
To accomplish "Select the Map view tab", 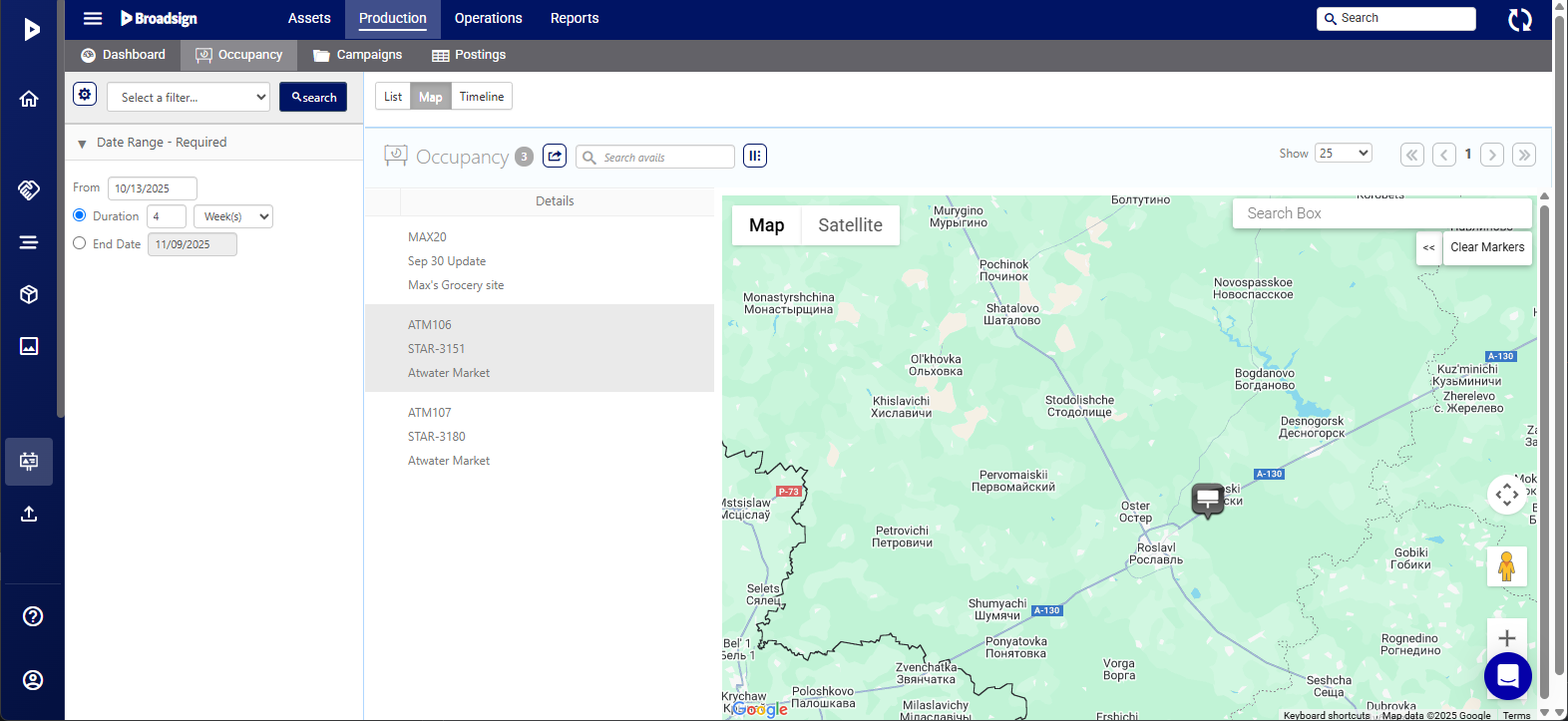I will click(431, 96).
